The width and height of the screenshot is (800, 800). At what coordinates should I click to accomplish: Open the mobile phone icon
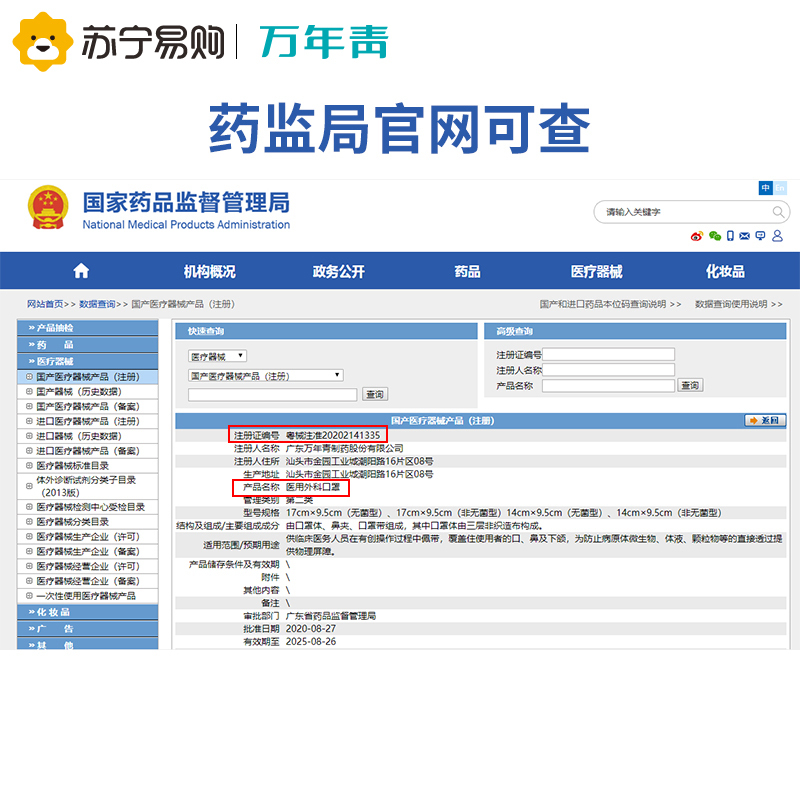[730, 236]
